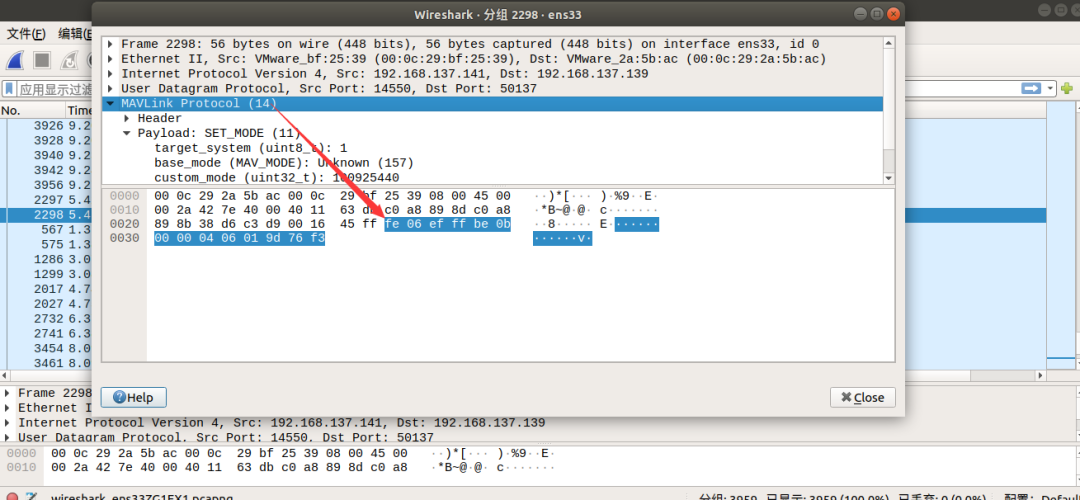Click the Close button in the dialog
1080x500 pixels.
(862, 397)
